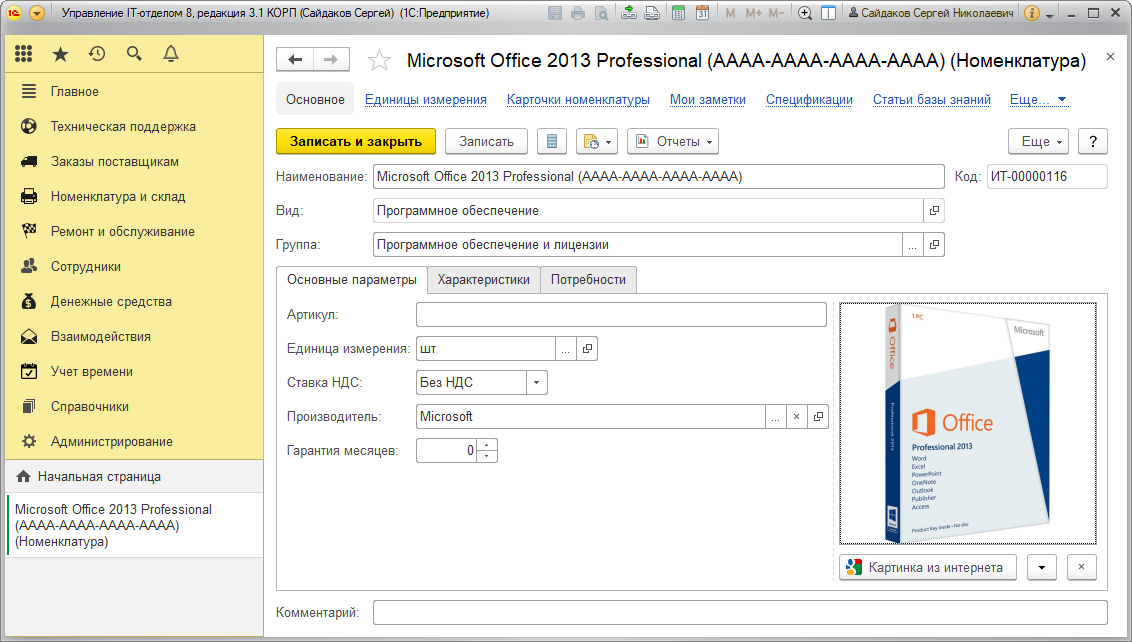Add this item to favorites with the star
Viewport: 1132px width, 642px height.
coord(379,61)
